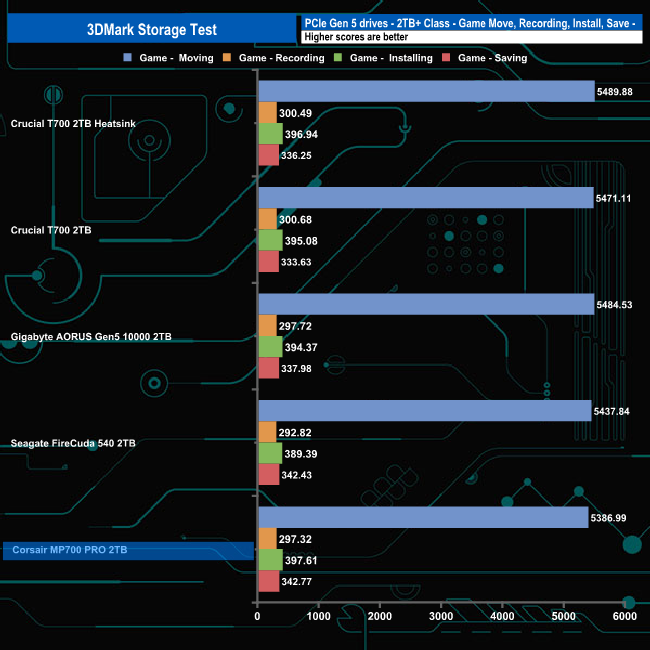Click the value 397.61
This screenshot has width=650, height=650.
coord(301,560)
